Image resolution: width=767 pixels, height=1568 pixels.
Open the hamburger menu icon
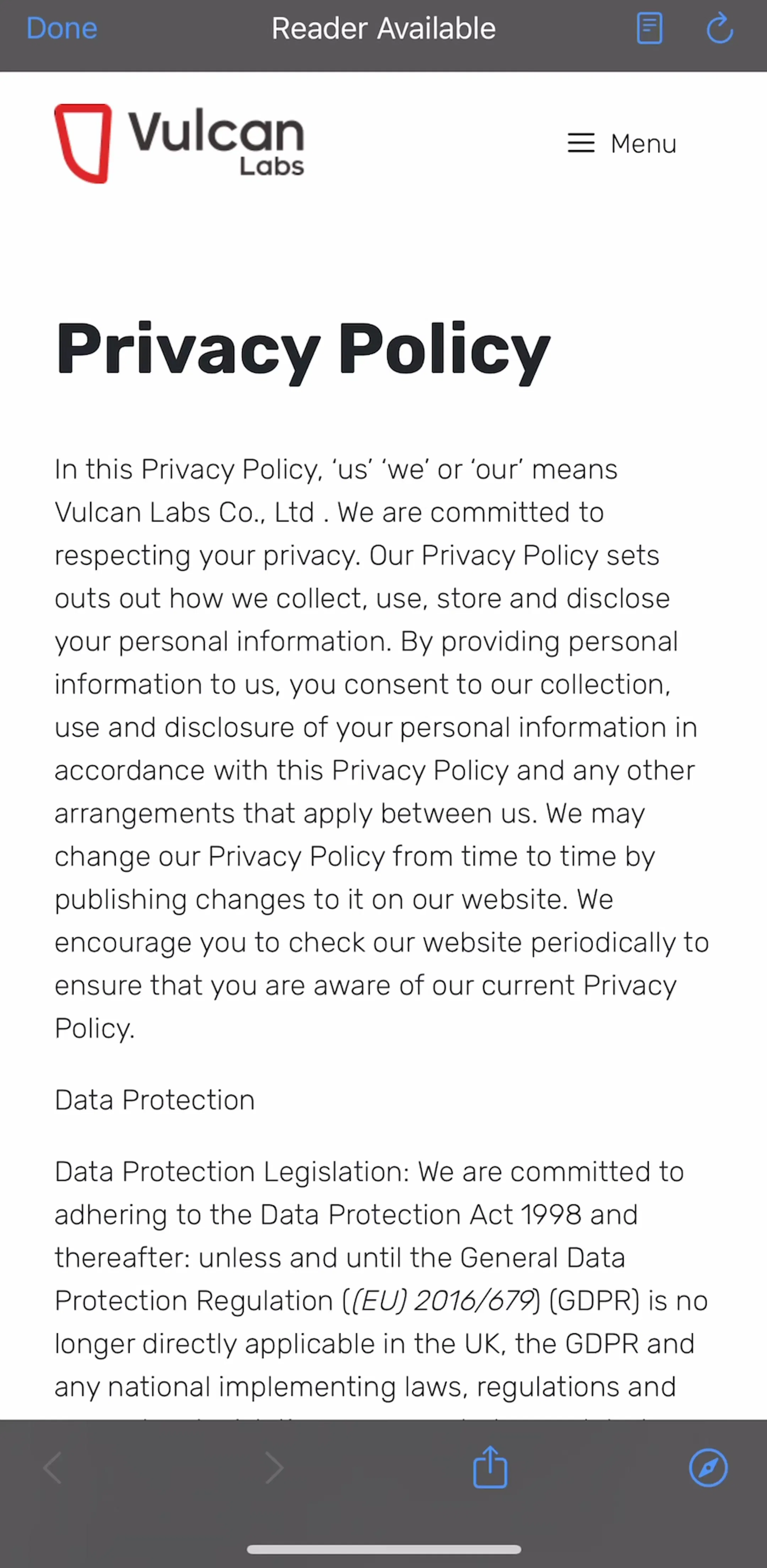click(x=581, y=144)
